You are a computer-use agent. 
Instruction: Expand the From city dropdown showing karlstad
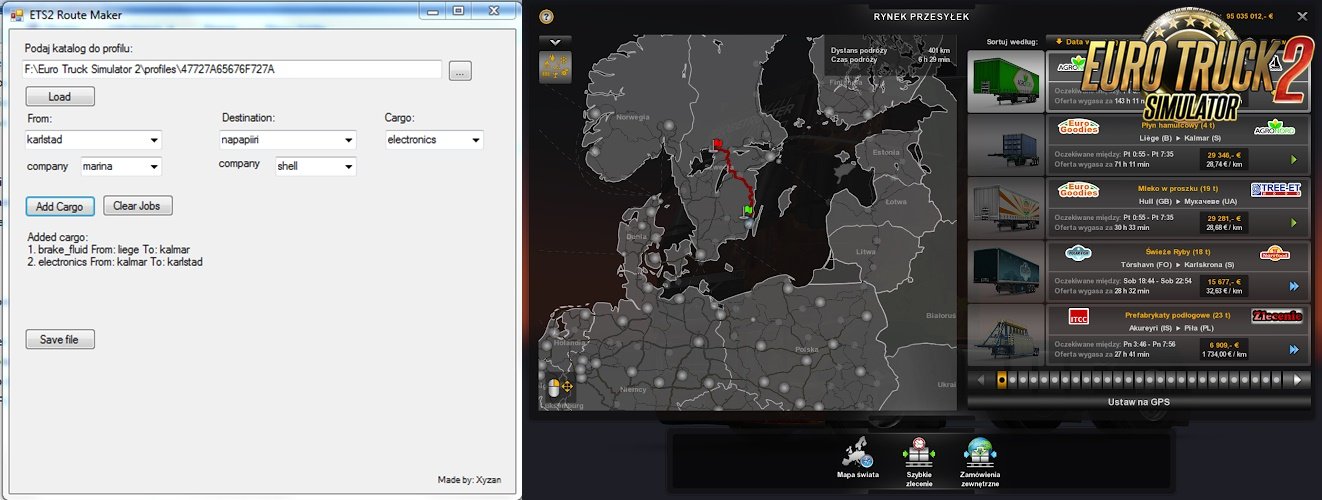(154, 140)
